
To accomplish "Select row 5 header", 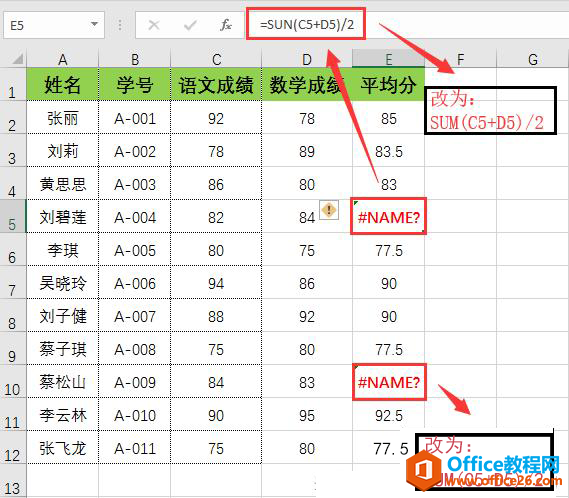I will click(13, 216).
